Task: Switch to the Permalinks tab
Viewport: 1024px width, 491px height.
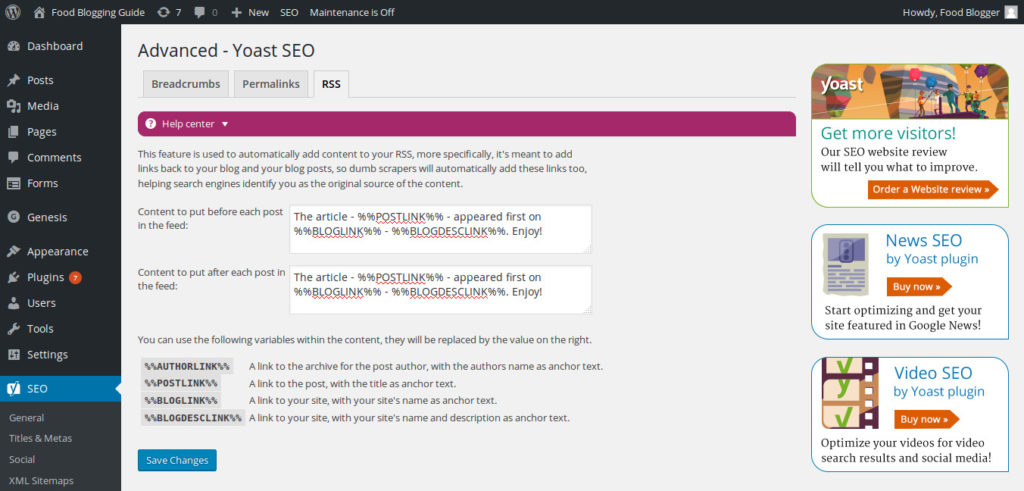Action: [x=271, y=84]
